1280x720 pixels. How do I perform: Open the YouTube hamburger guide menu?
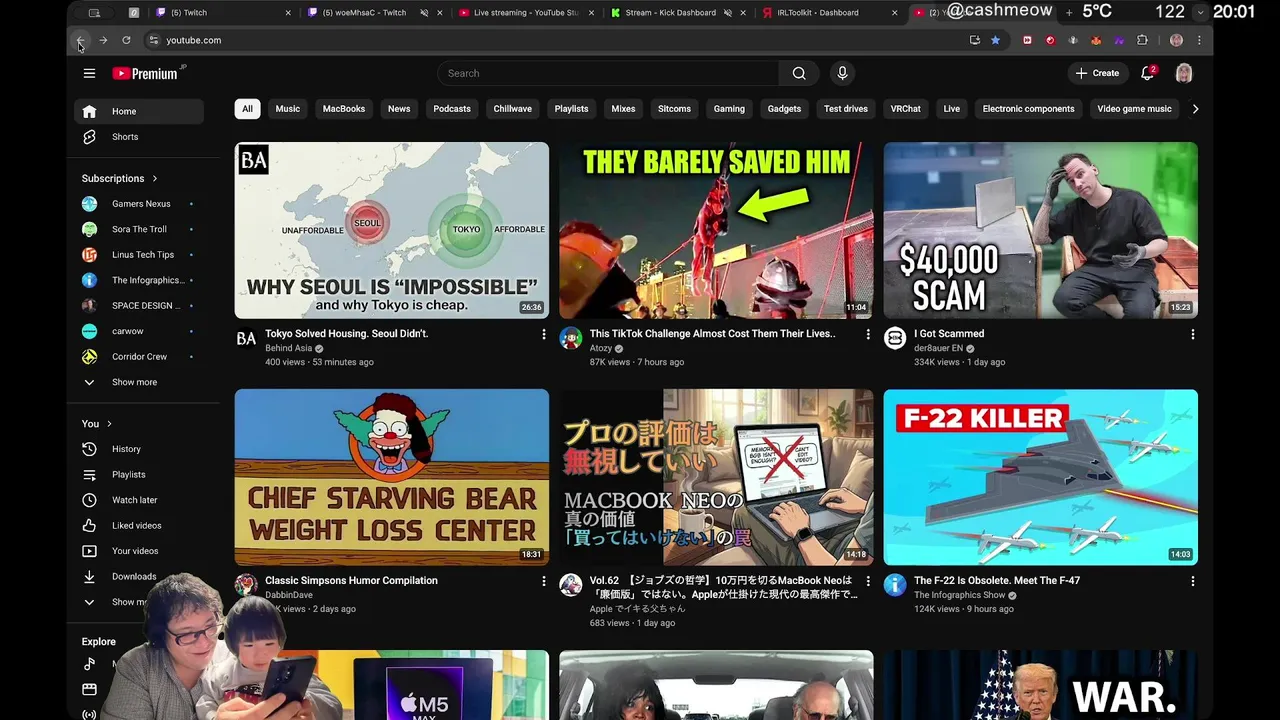click(89, 73)
